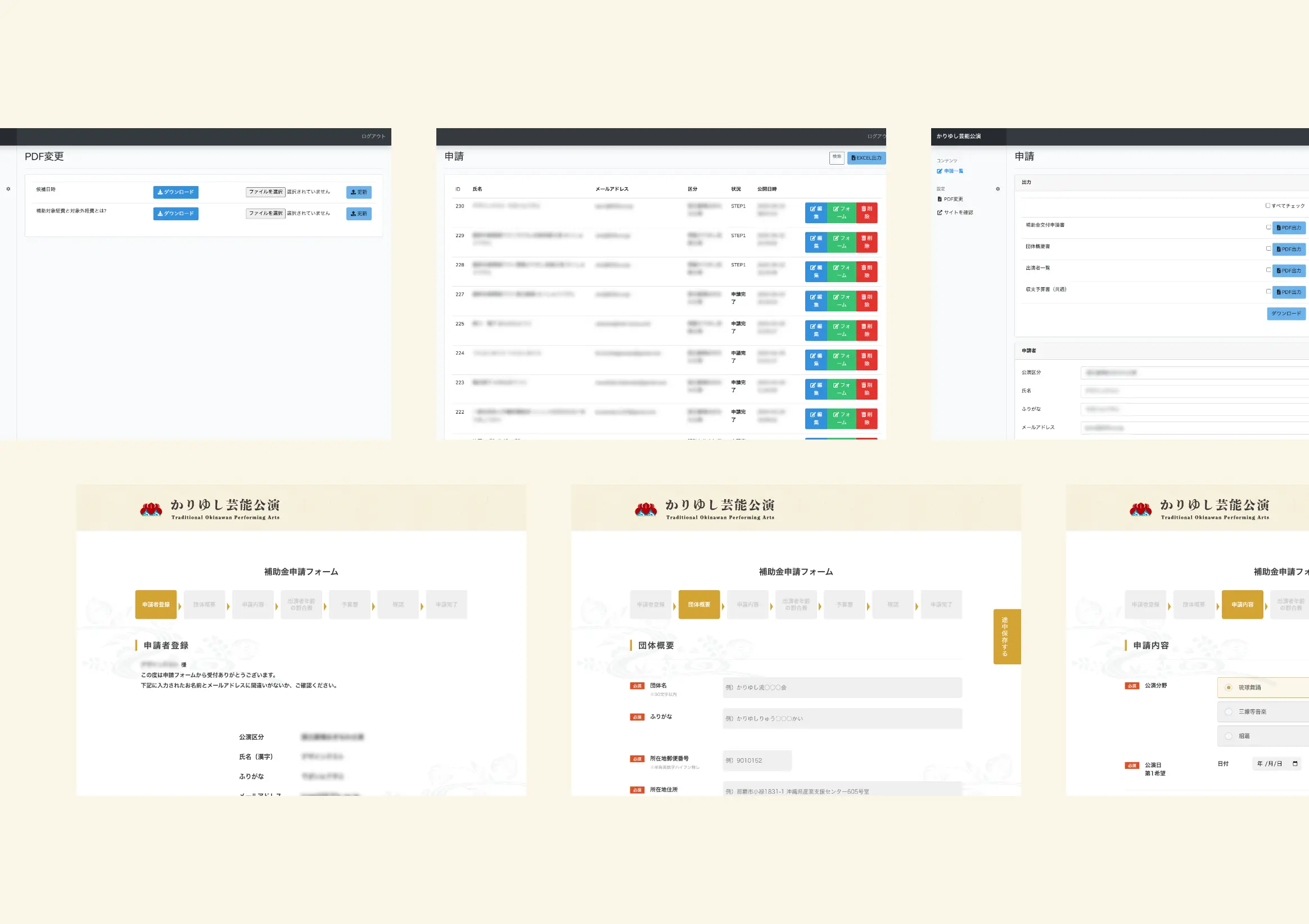The width and height of the screenshot is (1309, 924).
Task: Click red delete button for row 224
Action: coord(866,360)
